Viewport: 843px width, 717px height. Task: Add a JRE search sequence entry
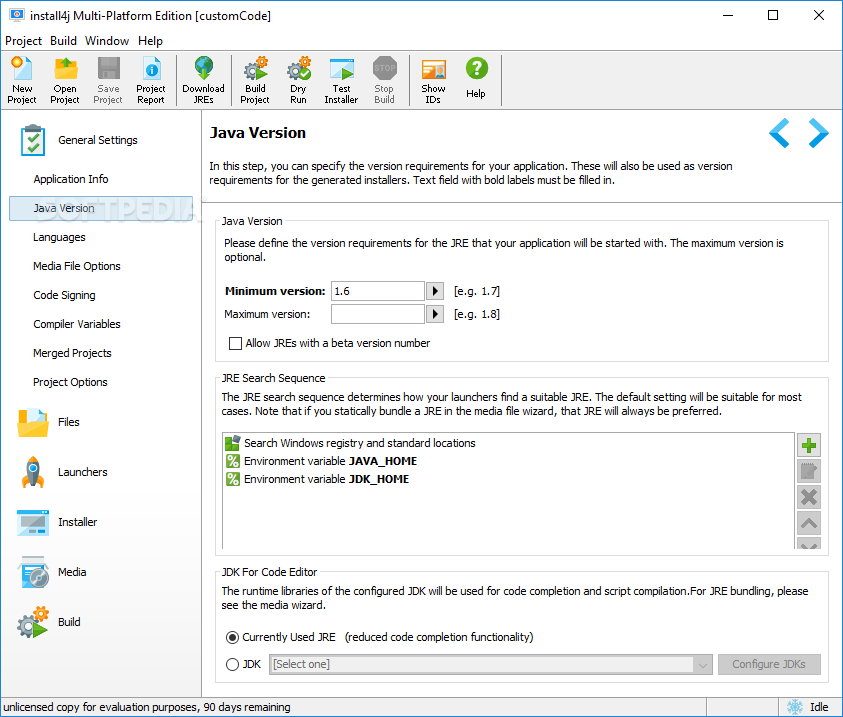[x=809, y=445]
